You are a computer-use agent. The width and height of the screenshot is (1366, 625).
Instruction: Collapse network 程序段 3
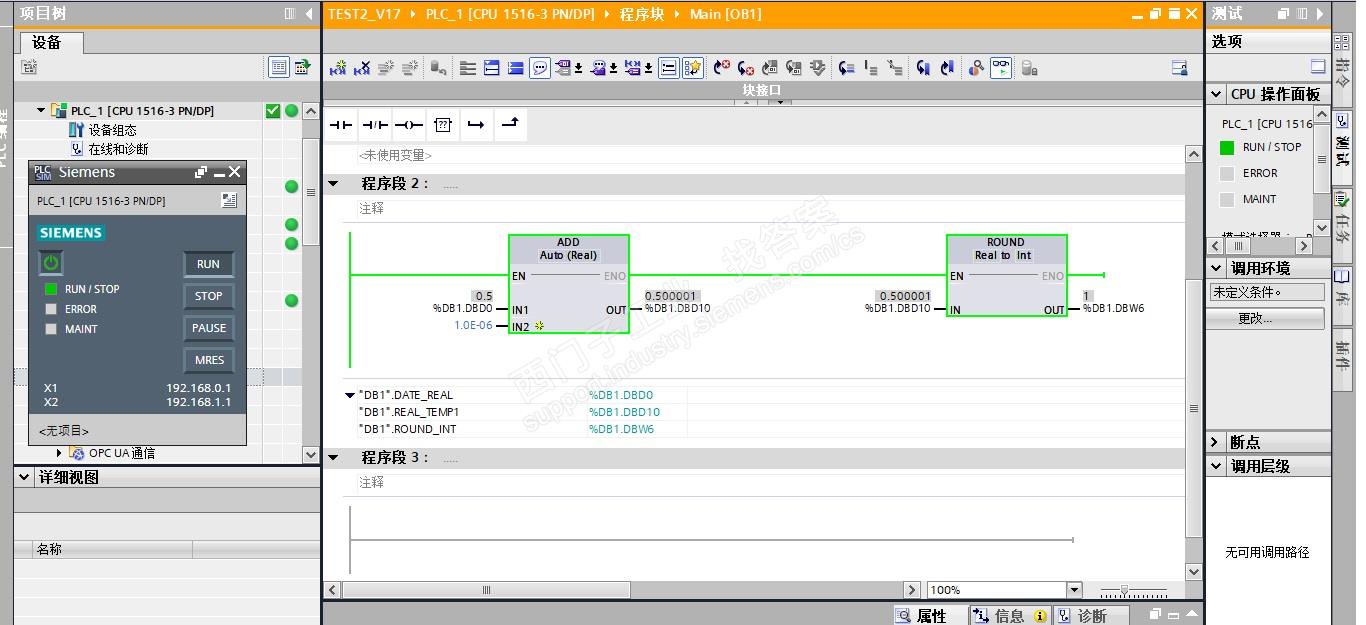click(334, 458)
